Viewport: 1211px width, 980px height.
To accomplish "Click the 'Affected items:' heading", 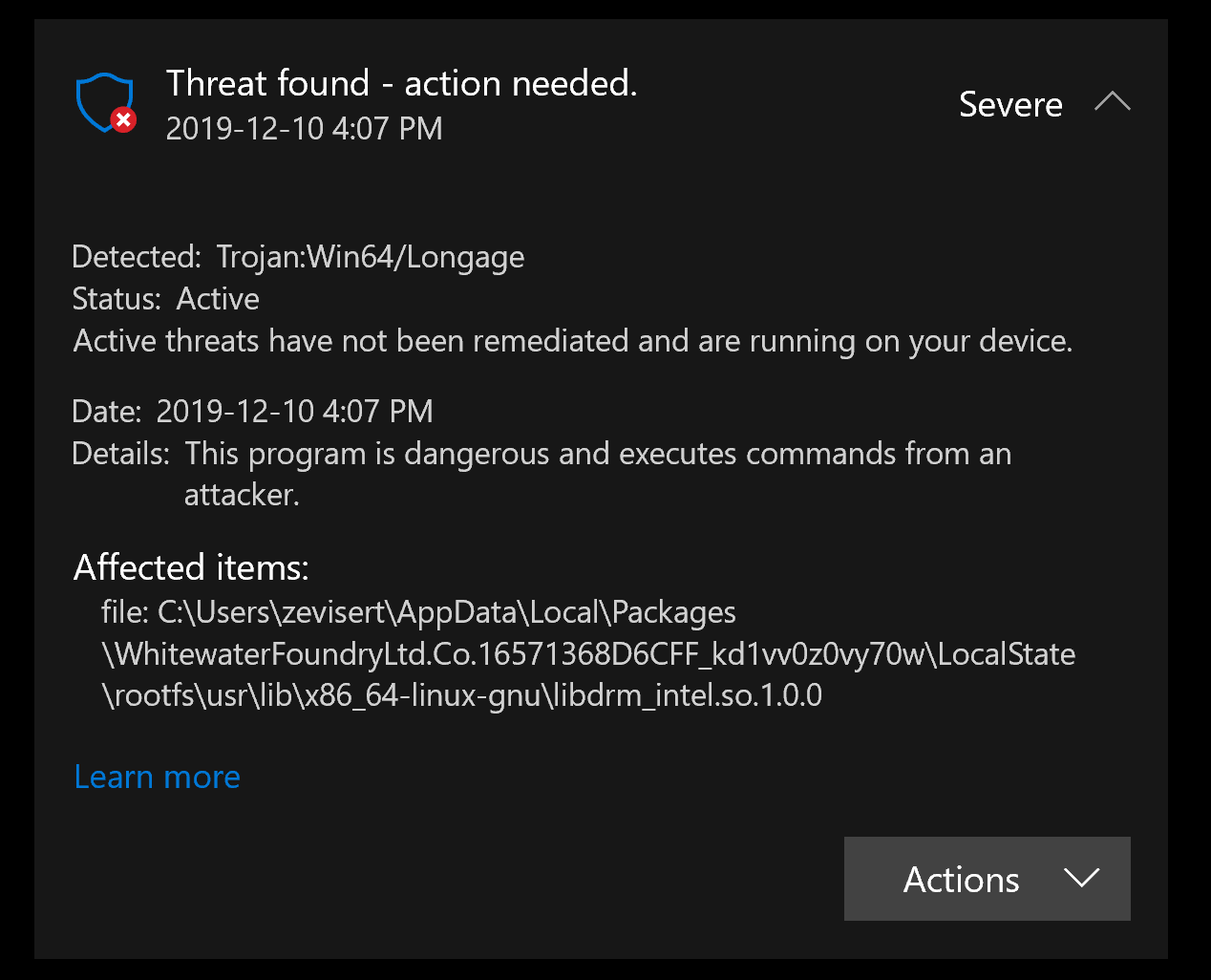I will pos(191,567).
